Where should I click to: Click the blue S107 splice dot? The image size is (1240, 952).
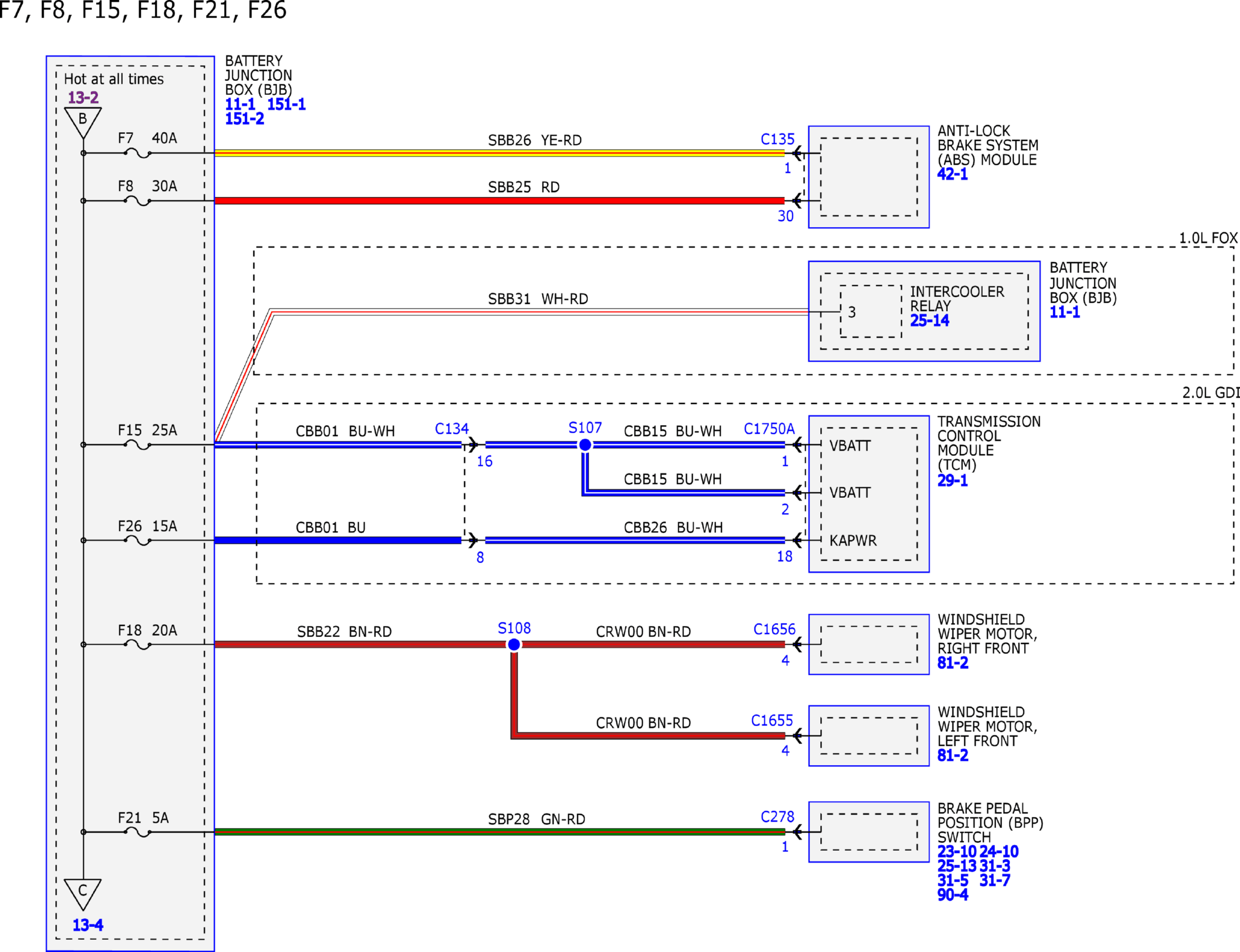tap(585, 445)
